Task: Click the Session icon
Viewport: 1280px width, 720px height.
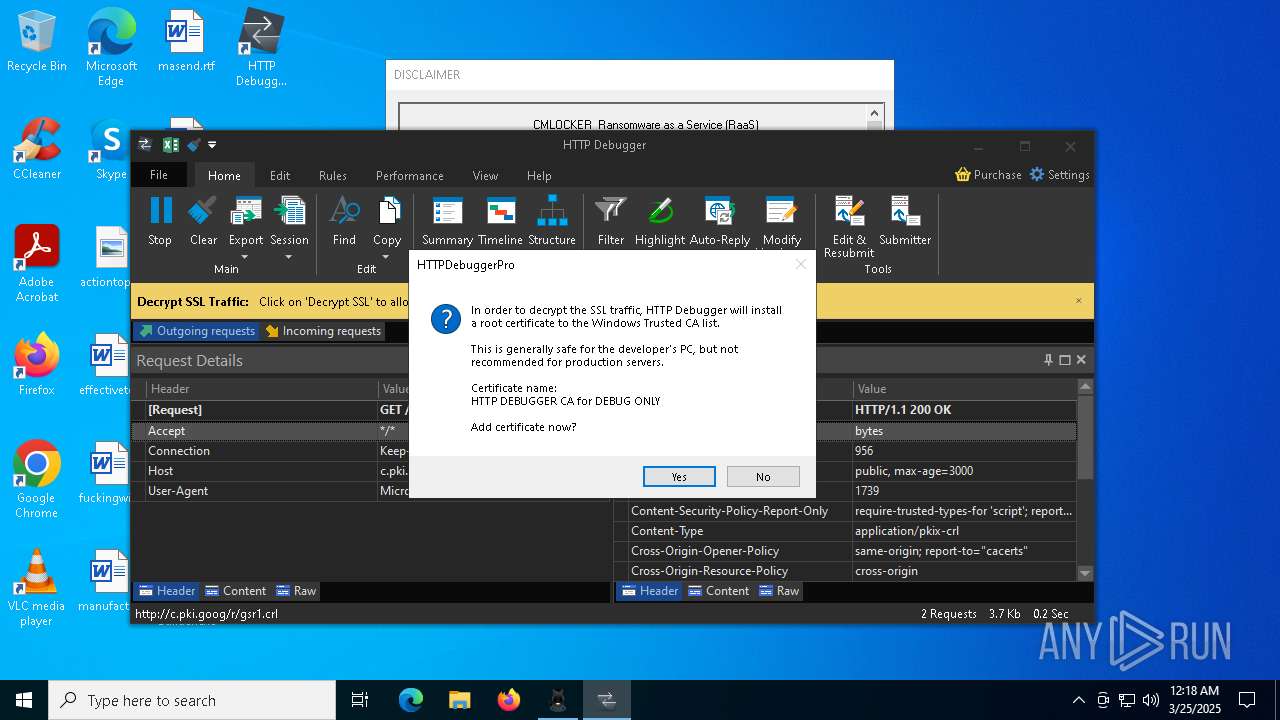Action: tap(289, 211)
